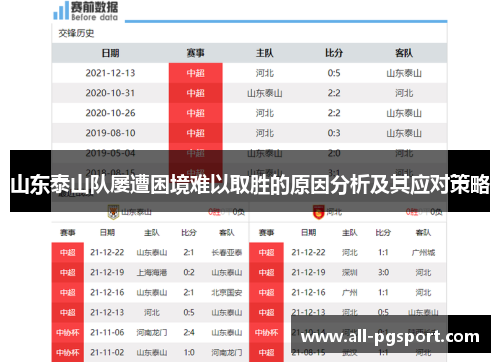Click the 客队 header in Hebei recent table
Image resolution: width=500 pixels, height=362 pixels.
tap(423, 233)
